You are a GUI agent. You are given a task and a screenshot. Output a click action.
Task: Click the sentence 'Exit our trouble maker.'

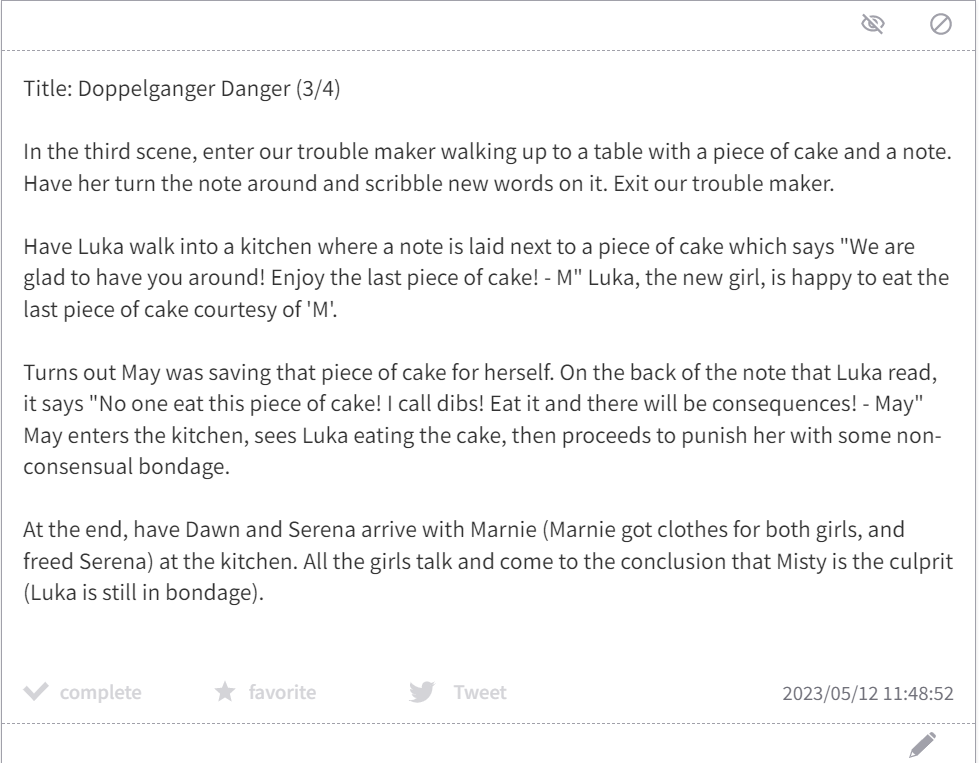723,184
